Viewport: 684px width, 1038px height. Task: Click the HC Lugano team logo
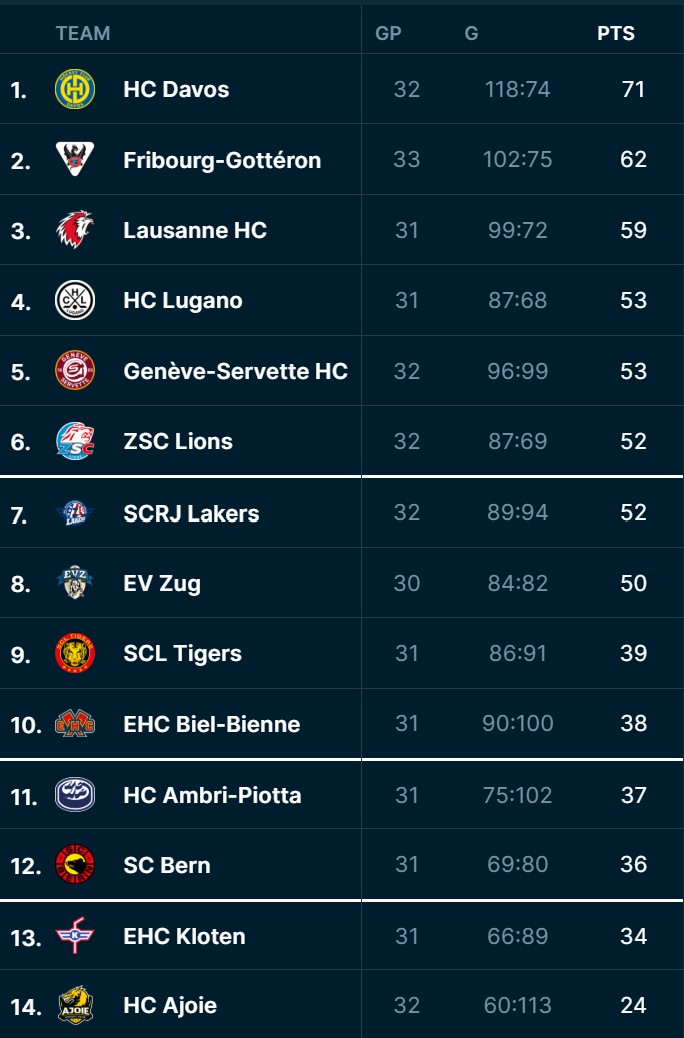point(75,300)
